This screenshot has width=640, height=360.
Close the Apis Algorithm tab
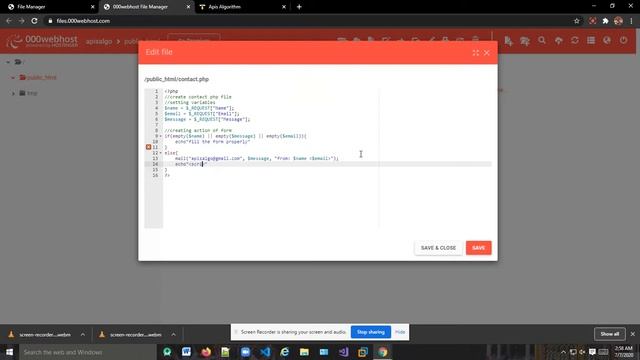point(284,7)
